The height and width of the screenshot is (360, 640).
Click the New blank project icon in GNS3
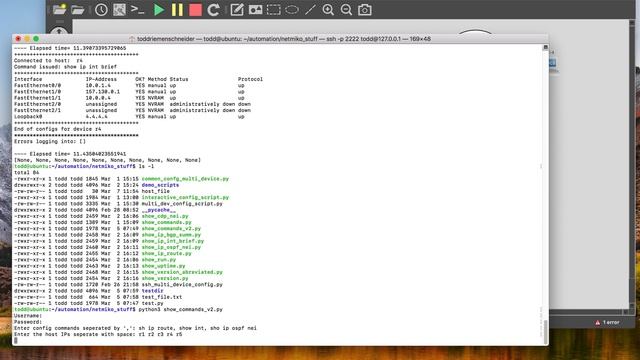tap(59, 9)
